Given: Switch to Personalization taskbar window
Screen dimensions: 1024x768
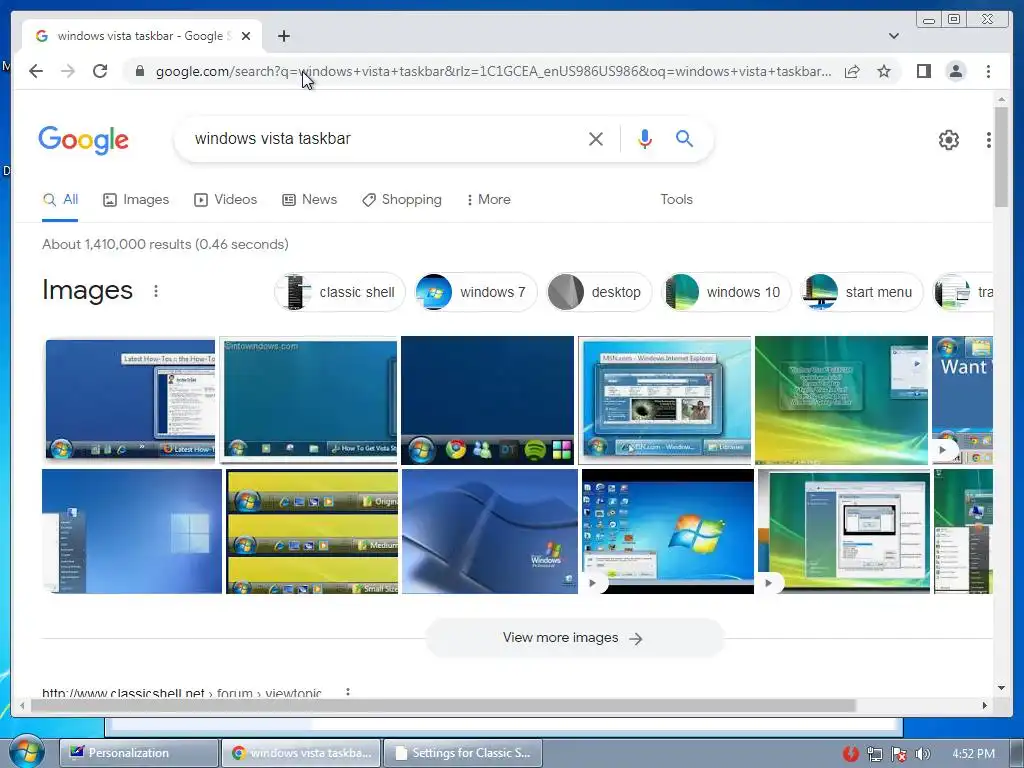Looking at the screenshot, I should coord(138,753).
